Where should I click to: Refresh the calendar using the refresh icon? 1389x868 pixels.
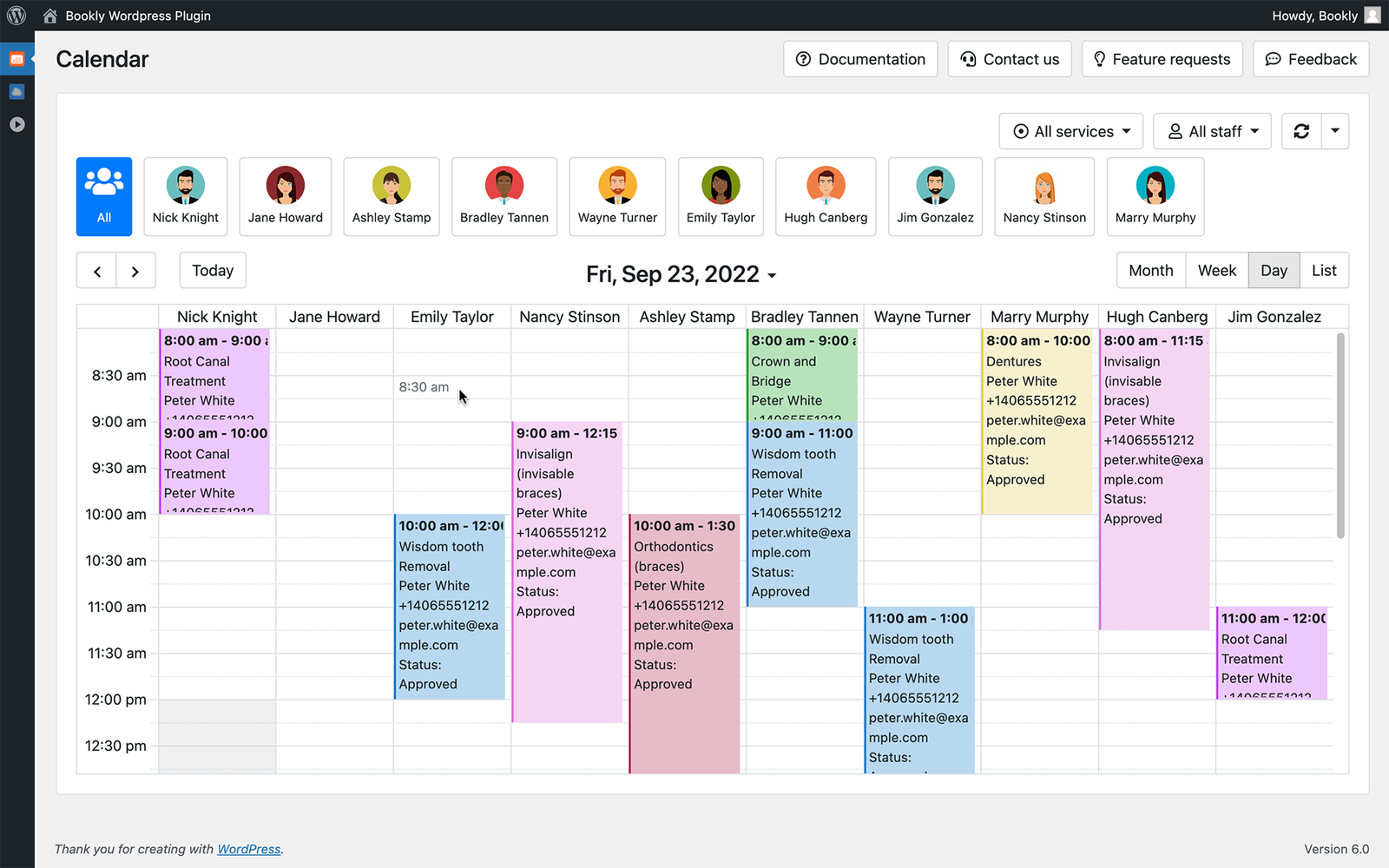click(1301, 131)
